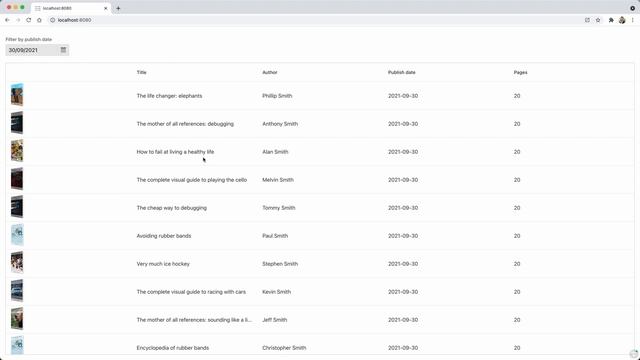Open a new browser tab

(118, 8)
